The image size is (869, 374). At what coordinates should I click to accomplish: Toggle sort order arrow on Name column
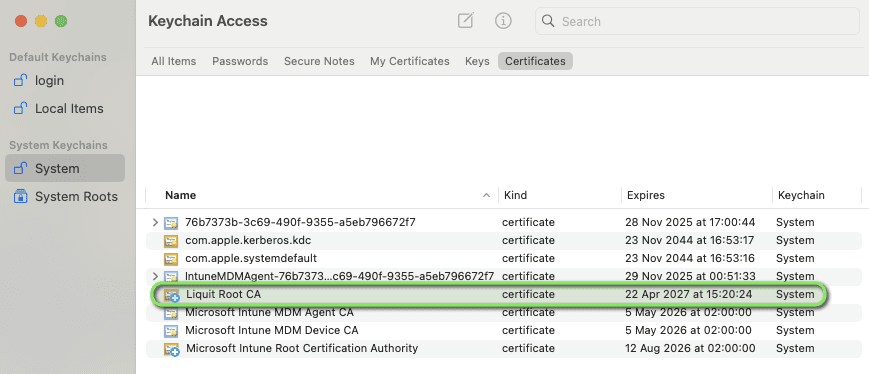[487, 195]
